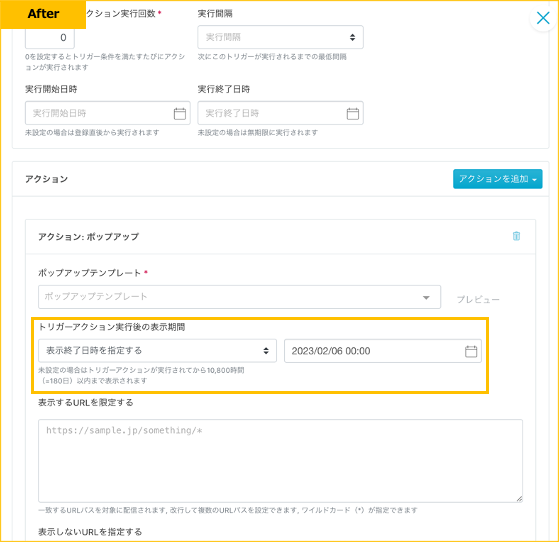Viewport: 559px width, 542px height.
Task: Click the 実行間隔 label
Action: tap(215, 14)
